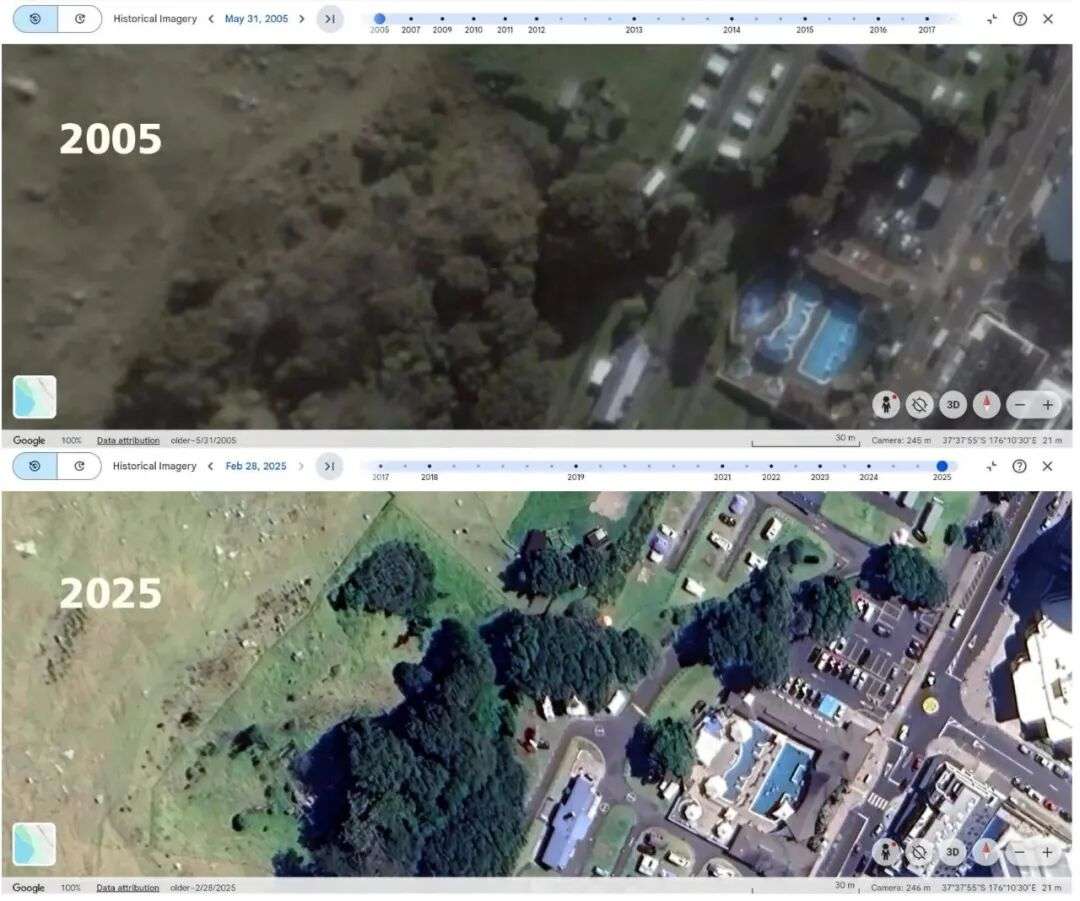
Task: Click the compass icon in the 2025 view
Action: pos(987,852)
